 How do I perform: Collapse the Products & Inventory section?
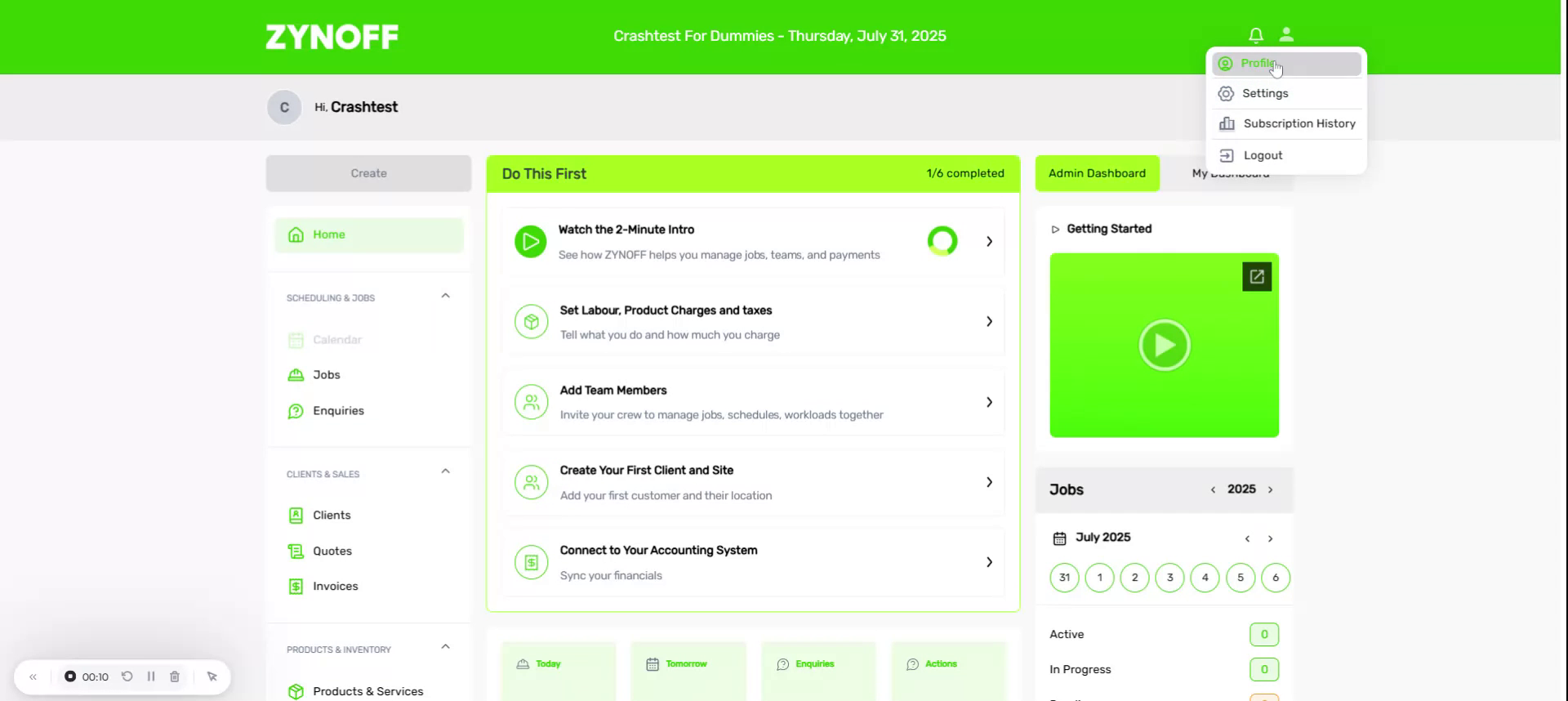pyautogui.click(x=445, y=647)
